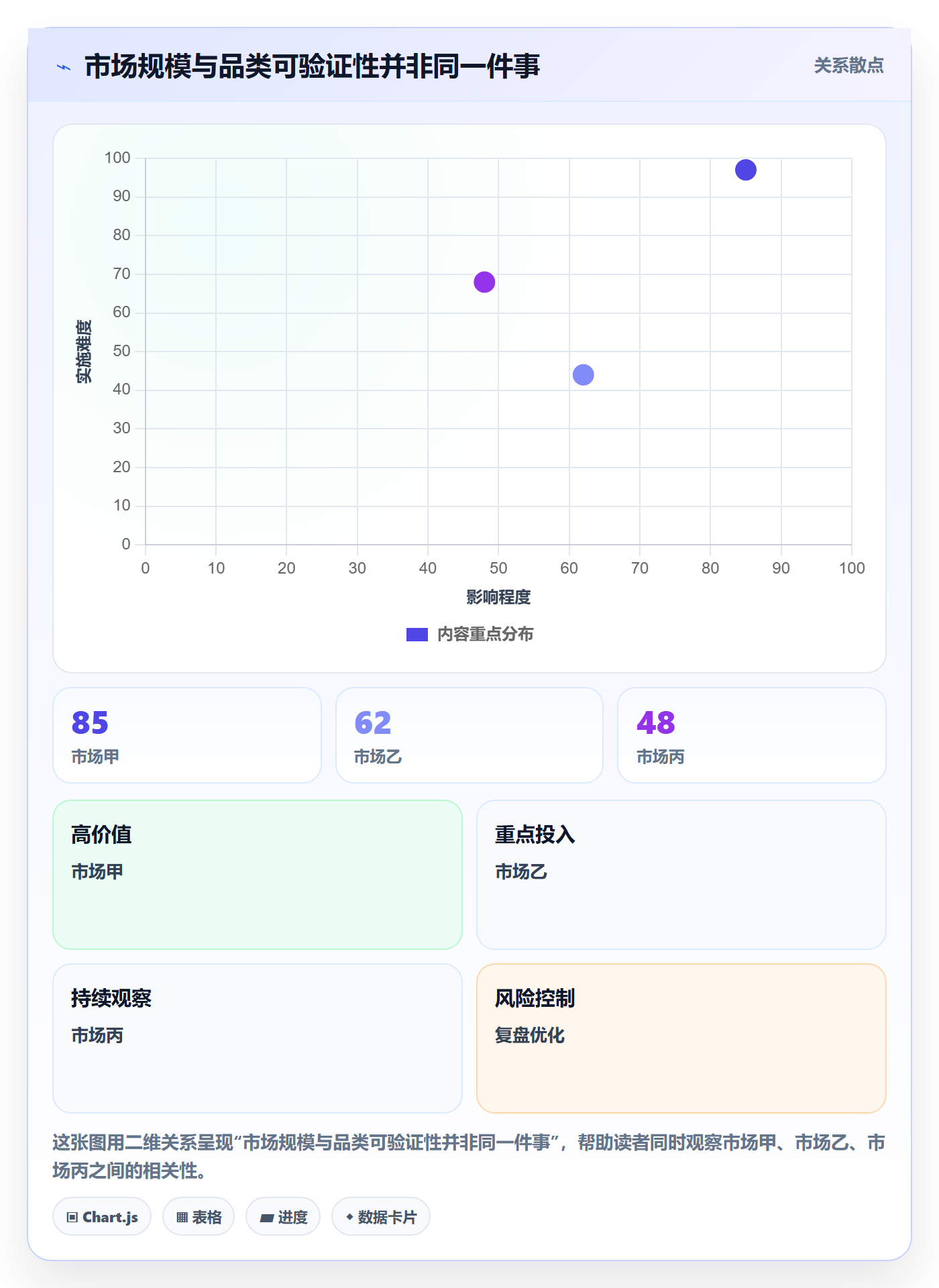
Task: Select the 高价值 green quadrant card
Action: (258, 875)
